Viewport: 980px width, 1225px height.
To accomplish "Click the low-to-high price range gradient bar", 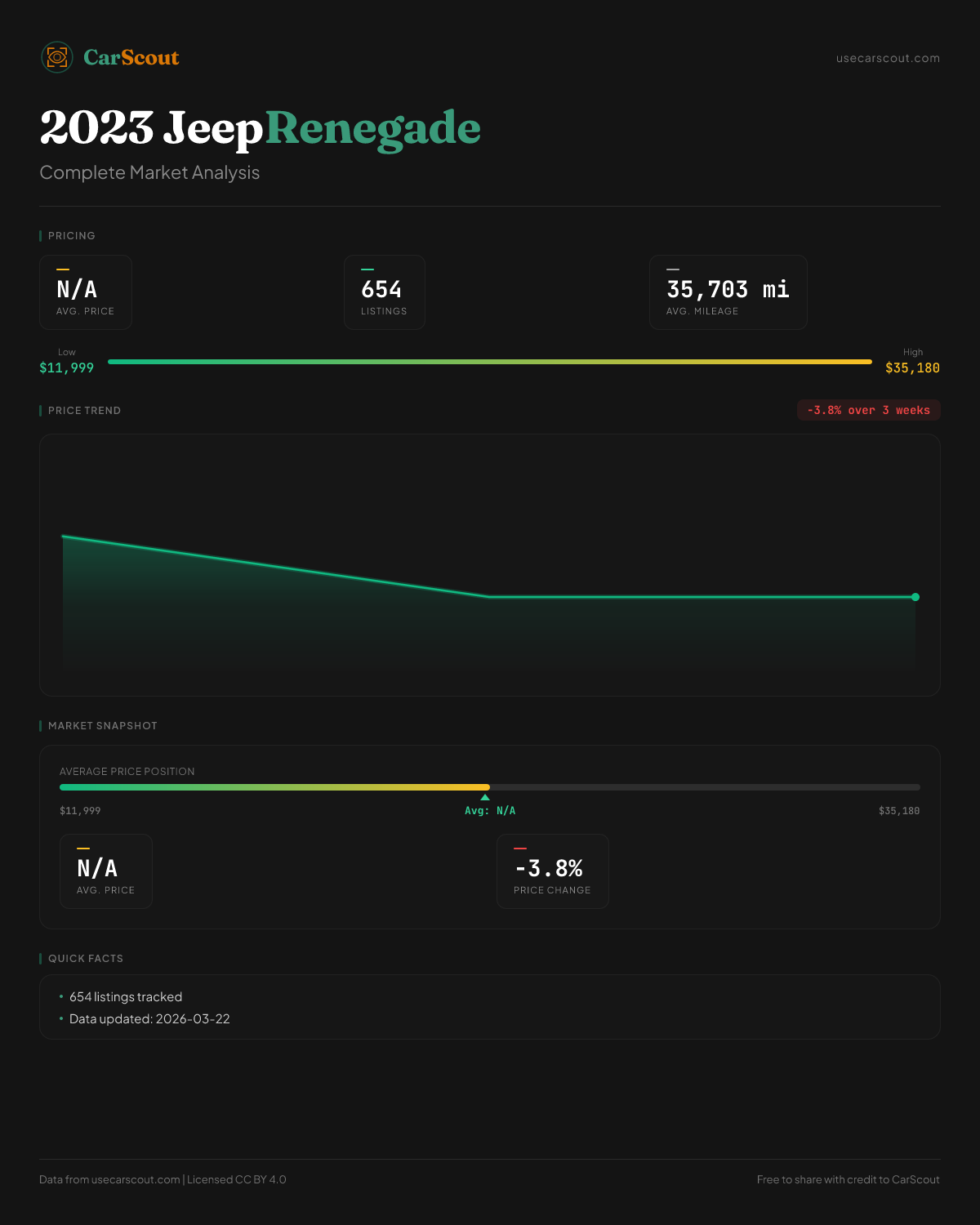I will 490,362.
